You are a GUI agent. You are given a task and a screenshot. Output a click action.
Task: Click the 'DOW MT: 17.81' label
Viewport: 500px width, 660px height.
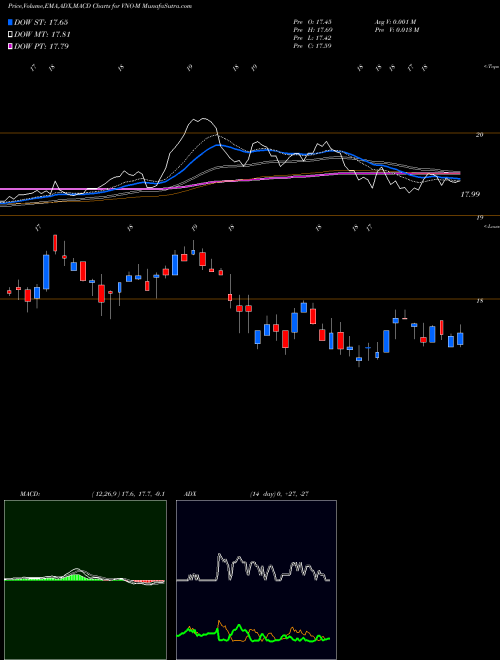pyautogui.click(x=42, y=35)
